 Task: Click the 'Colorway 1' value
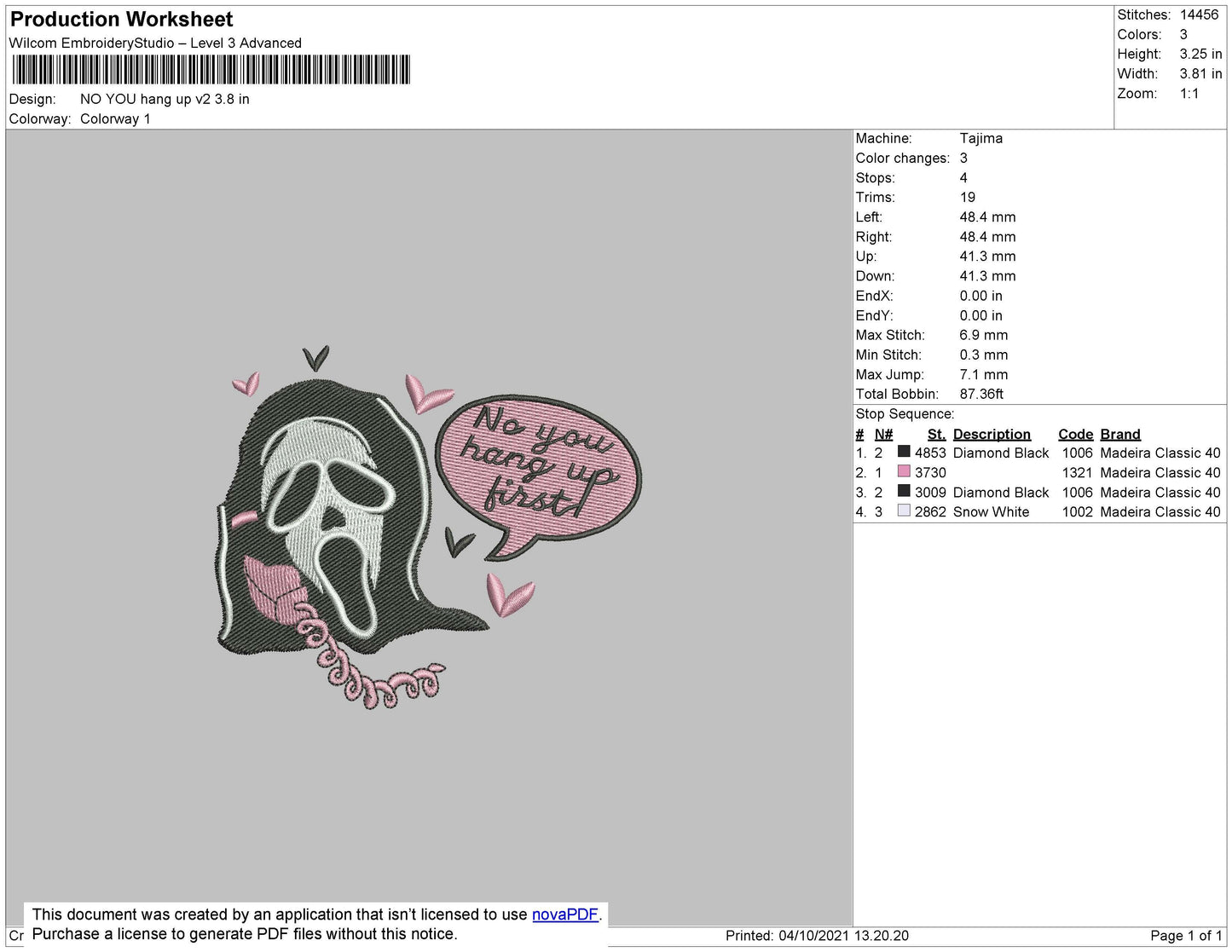tap(115, 119)
